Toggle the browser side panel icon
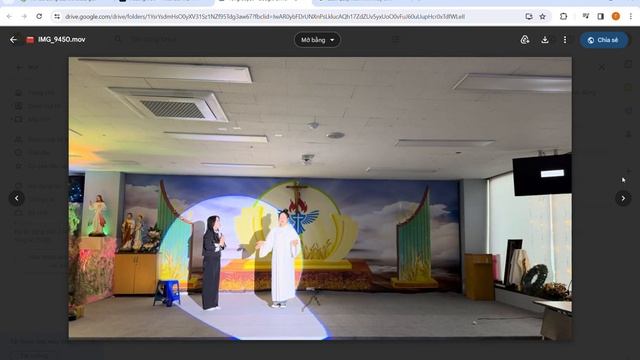Viewport: 640px width, 360px height. click(x=600, y=16)
